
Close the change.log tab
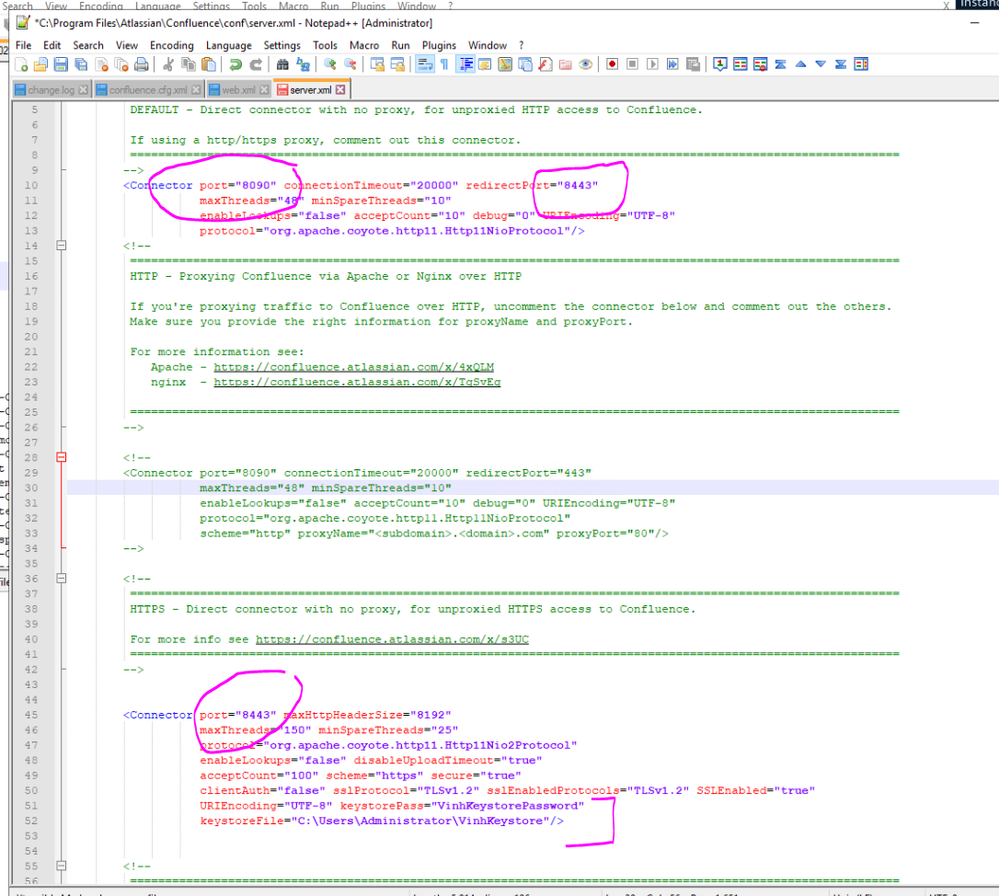coord(83,90)
